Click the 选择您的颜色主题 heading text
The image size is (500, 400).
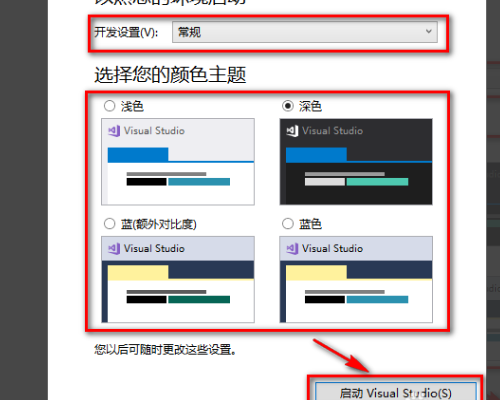tap(170, 75)
